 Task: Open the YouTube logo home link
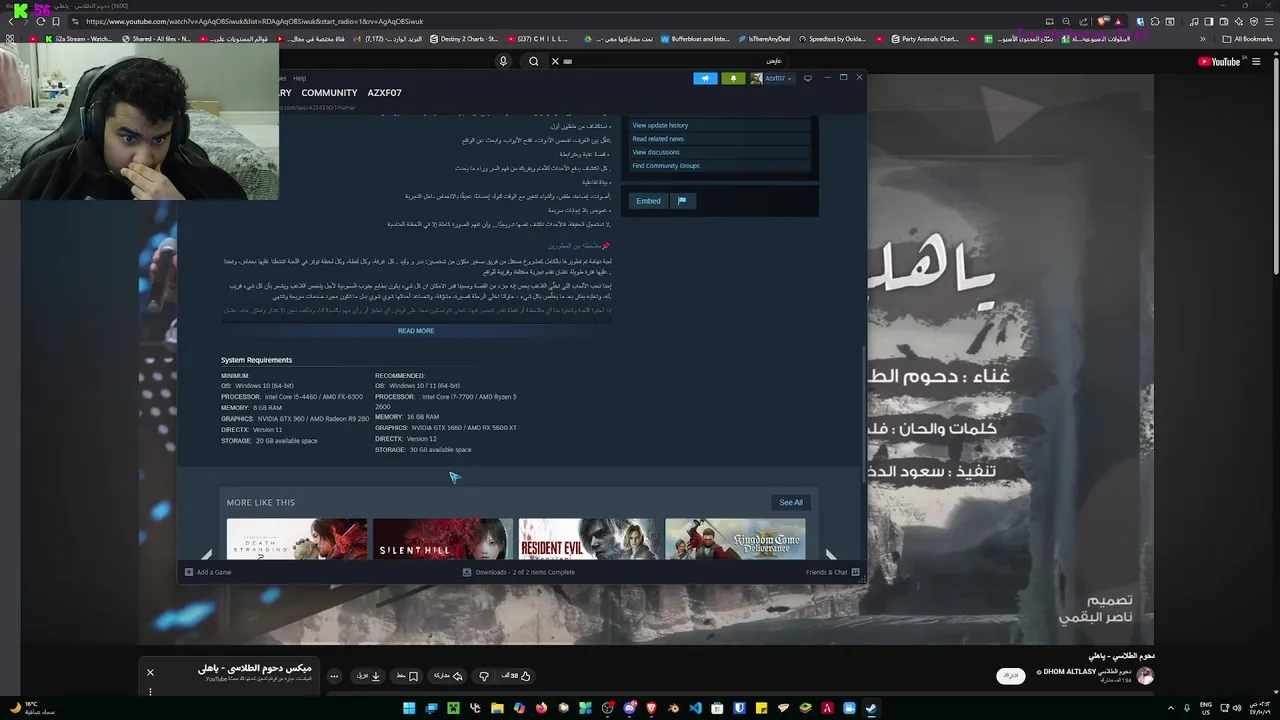point(1219,62)
